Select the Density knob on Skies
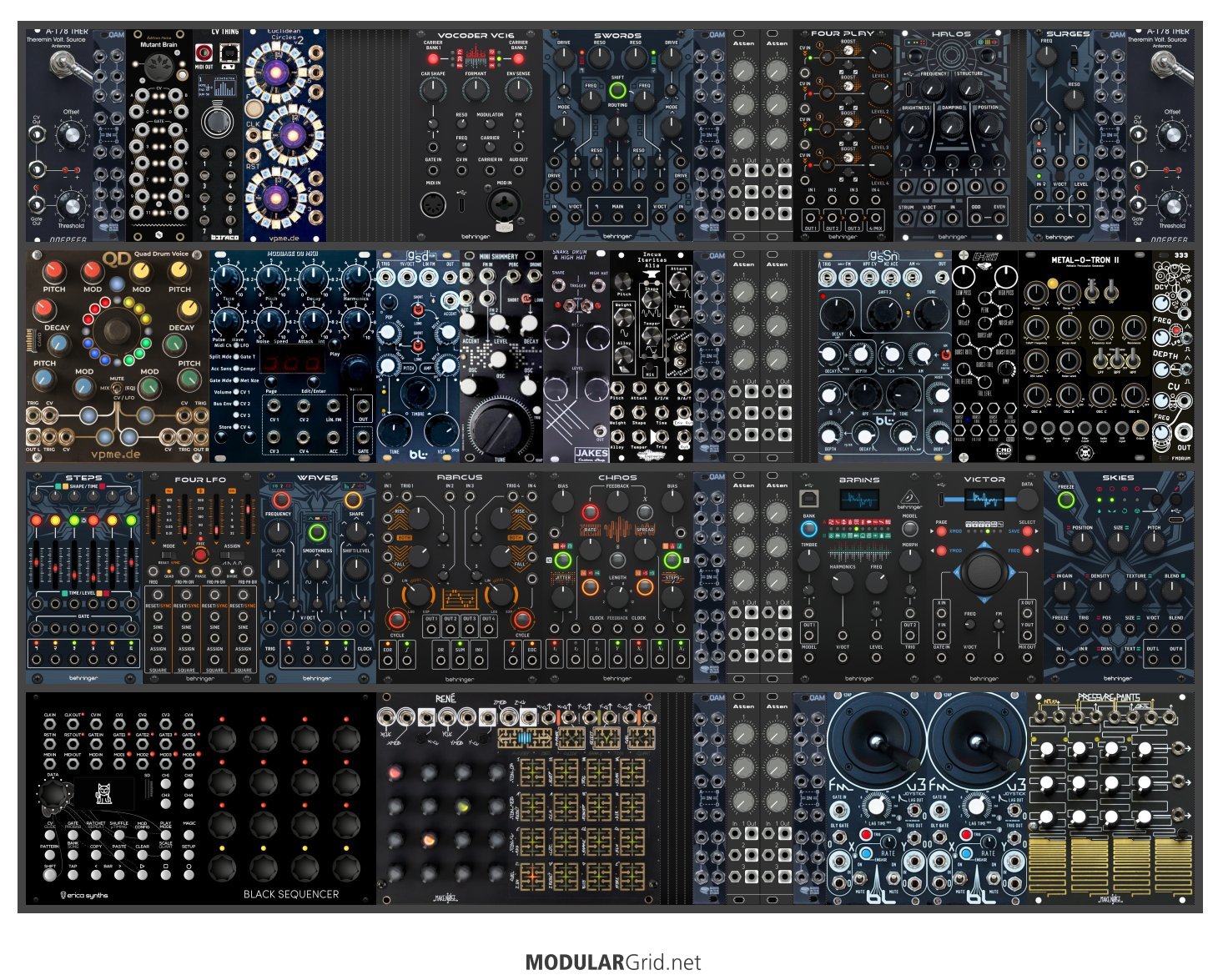The width and height of the screenshot is (1228, 980). tap(1100, 591)
